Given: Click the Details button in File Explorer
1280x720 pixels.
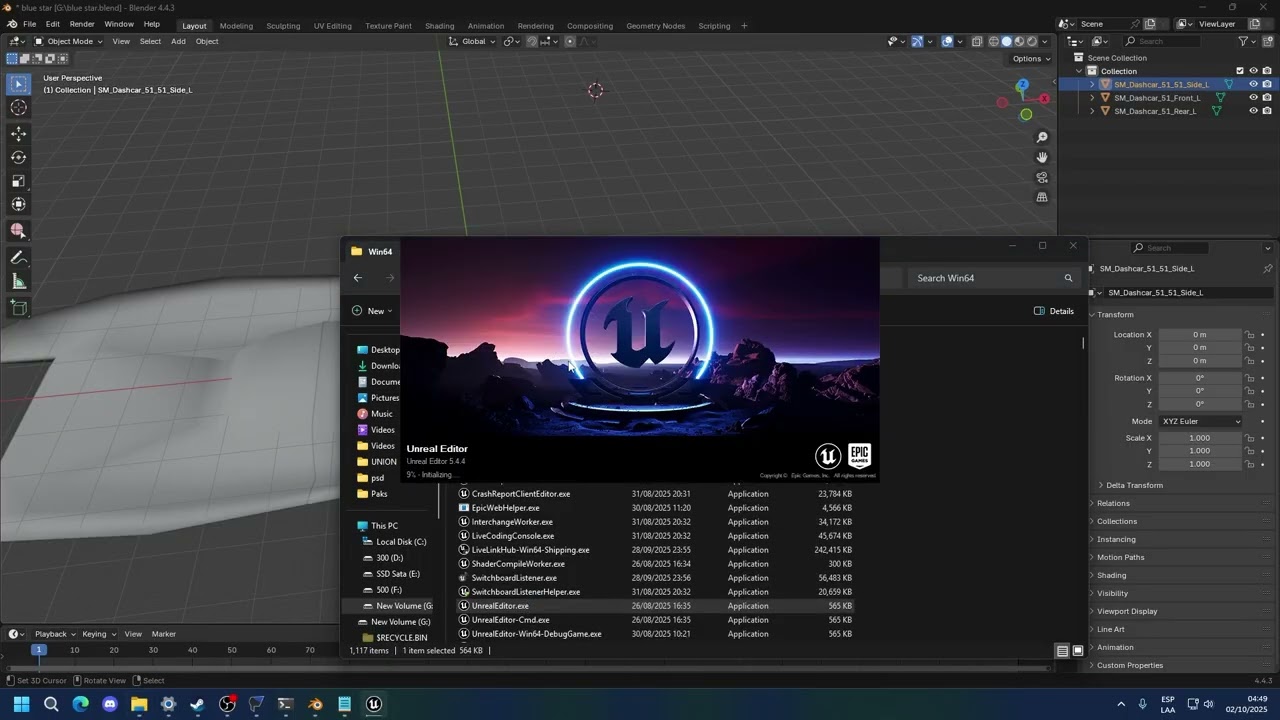Looking at the screenshot, I should point(1053,311).
